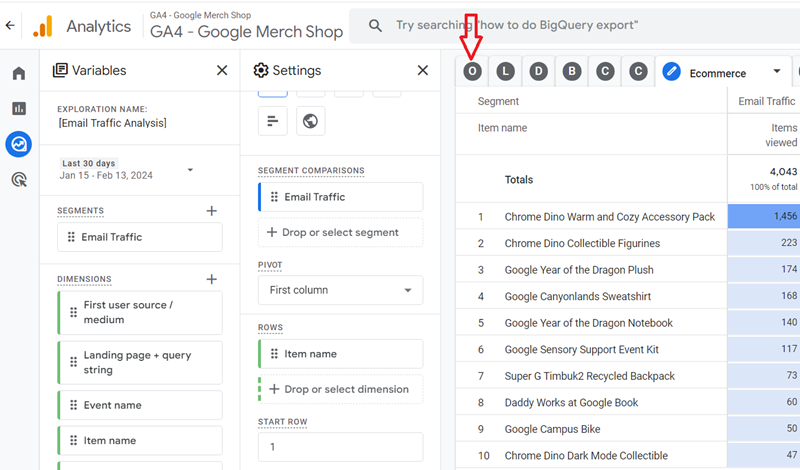Screen dimensions: 800x470
Task: Click Google Year of the Dragon Notebook
Action: click(x=589, y=323)
